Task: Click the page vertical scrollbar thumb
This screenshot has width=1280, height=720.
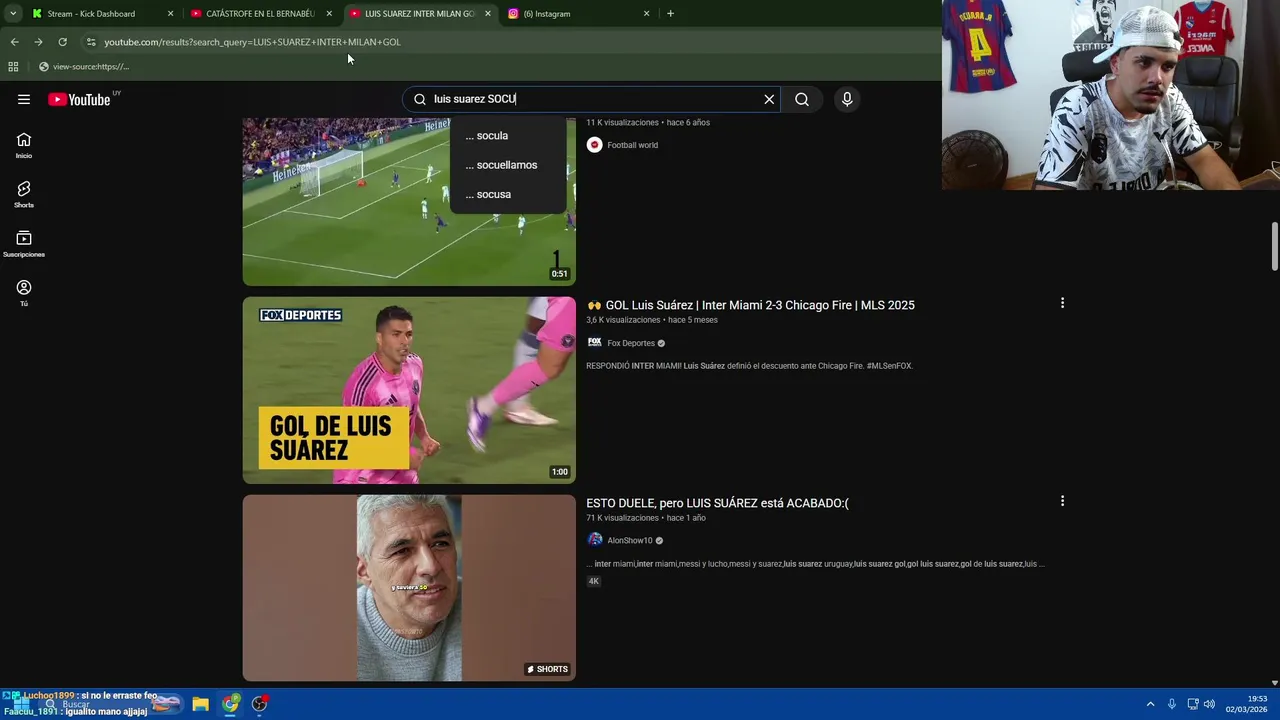Action: point(1274,246)
